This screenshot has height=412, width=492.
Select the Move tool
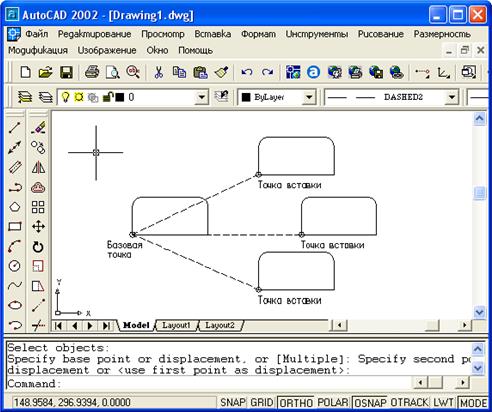tap(38, 227)
